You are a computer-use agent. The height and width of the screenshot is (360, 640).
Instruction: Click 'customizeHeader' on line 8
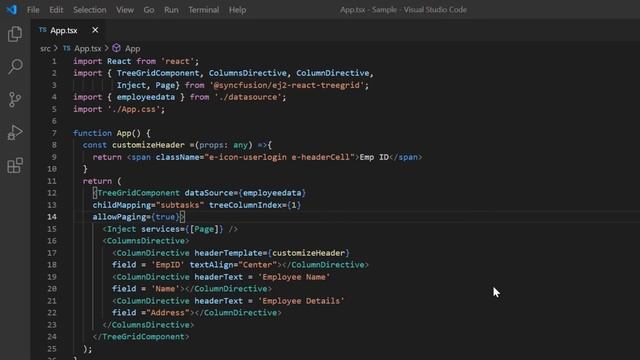[x=148, y=145]
